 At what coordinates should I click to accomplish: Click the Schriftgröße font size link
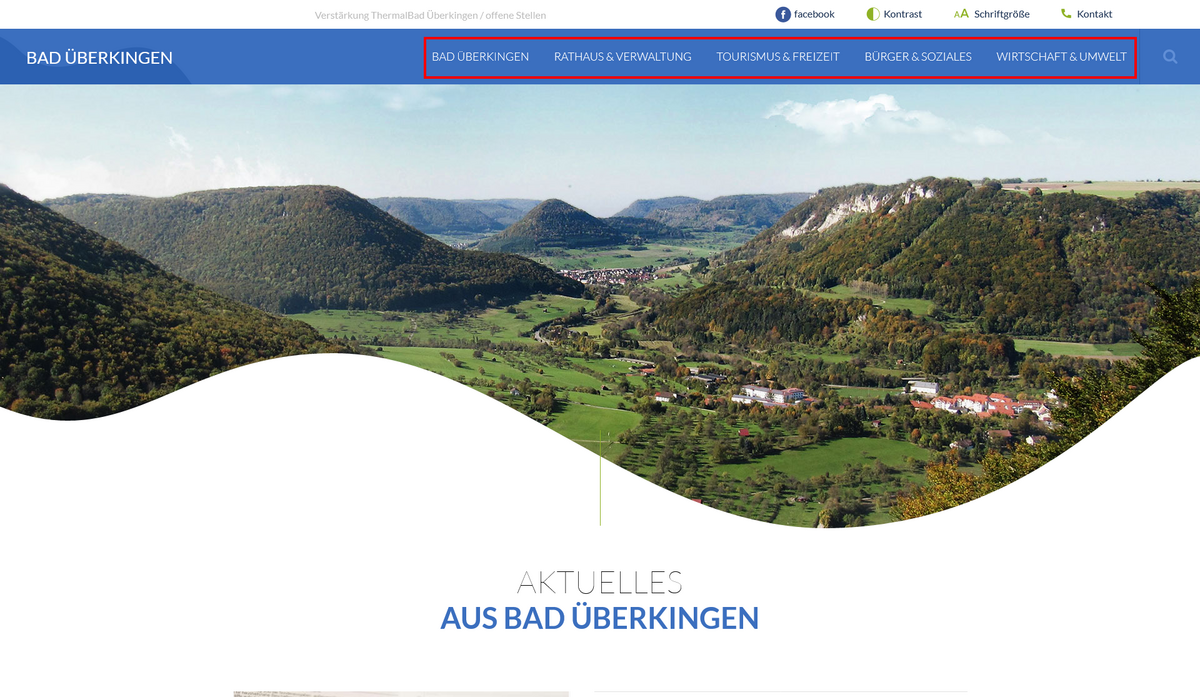click(x=1002, y=14)
